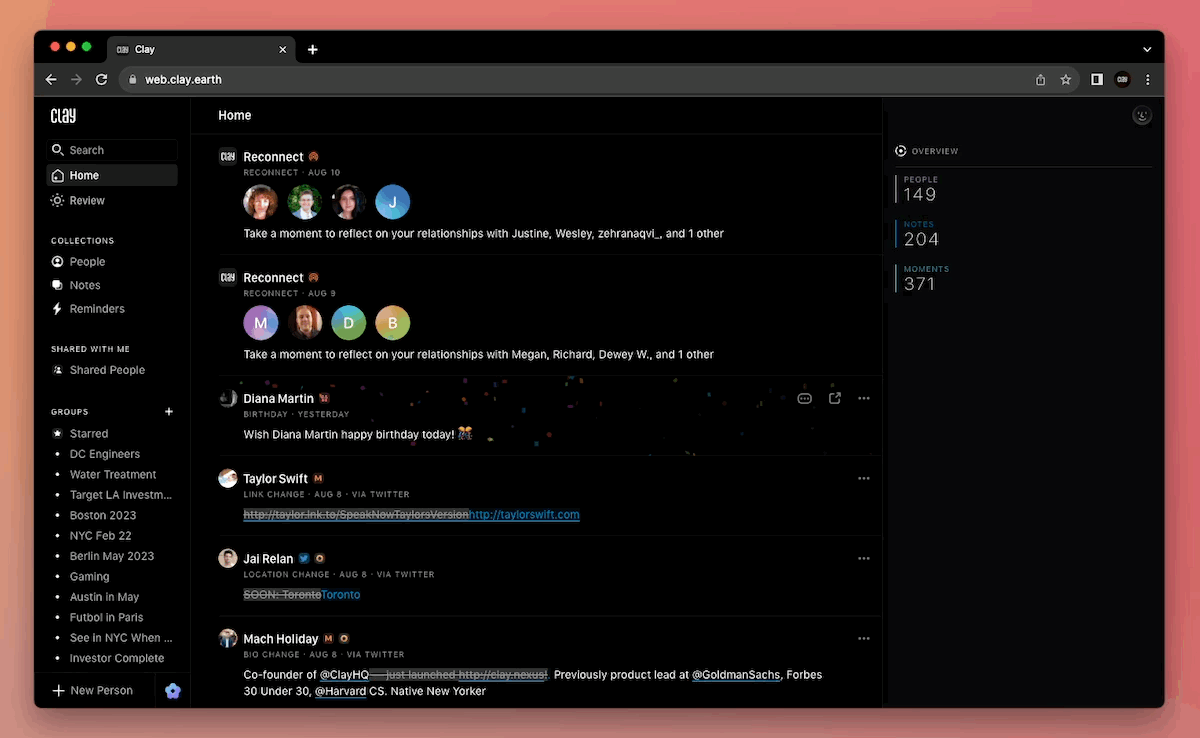Screen dimensions: 1200x738
Task: Go to Home in sidebar
Action: (x=112, y=175)
